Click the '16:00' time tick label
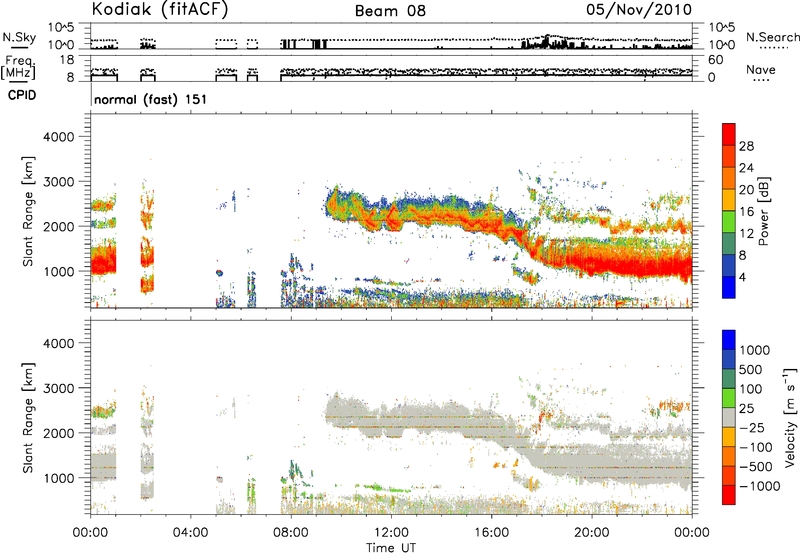The image size is (800, 554). (x=491, y=533)
